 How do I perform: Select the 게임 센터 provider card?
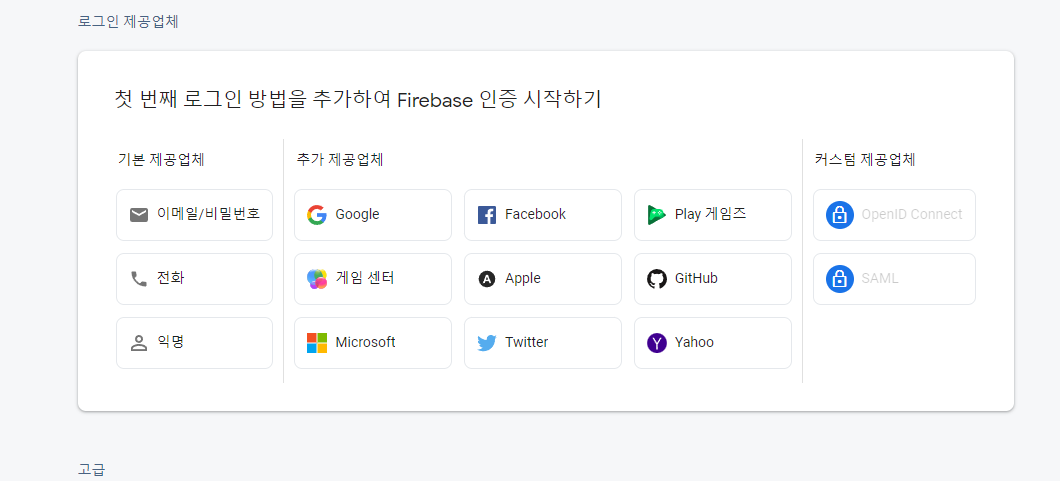(372, 279)
